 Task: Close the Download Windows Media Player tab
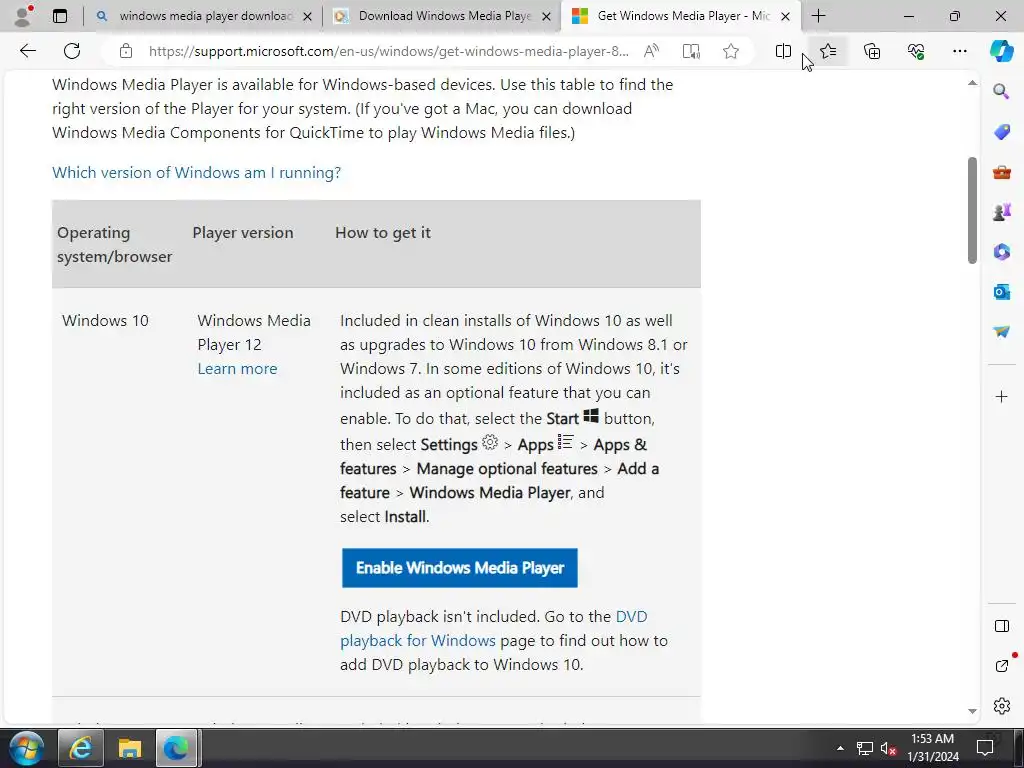547,16
